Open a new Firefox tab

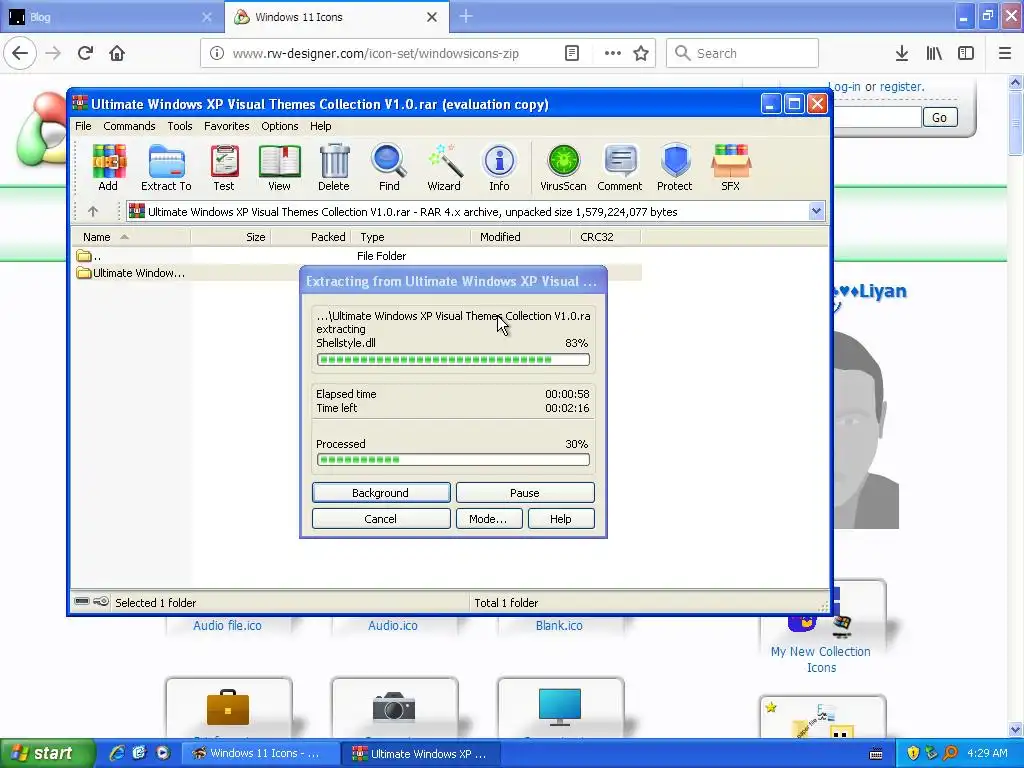point(466,17)
